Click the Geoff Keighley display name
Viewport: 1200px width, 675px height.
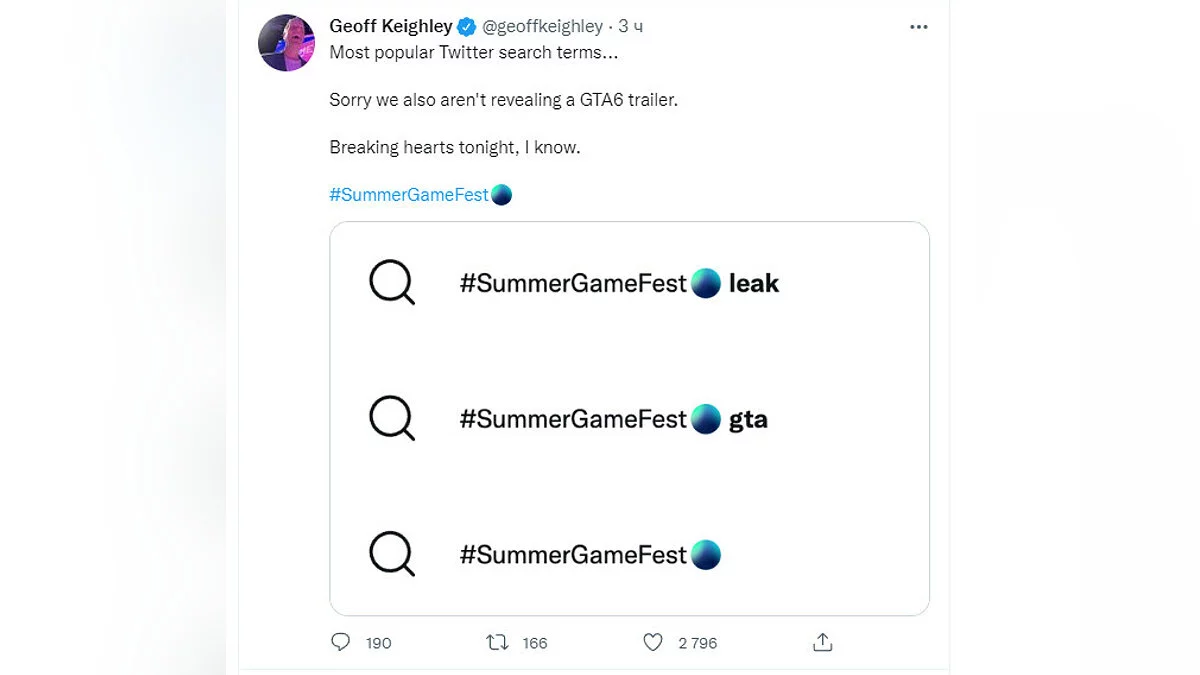tap(390, 26)
